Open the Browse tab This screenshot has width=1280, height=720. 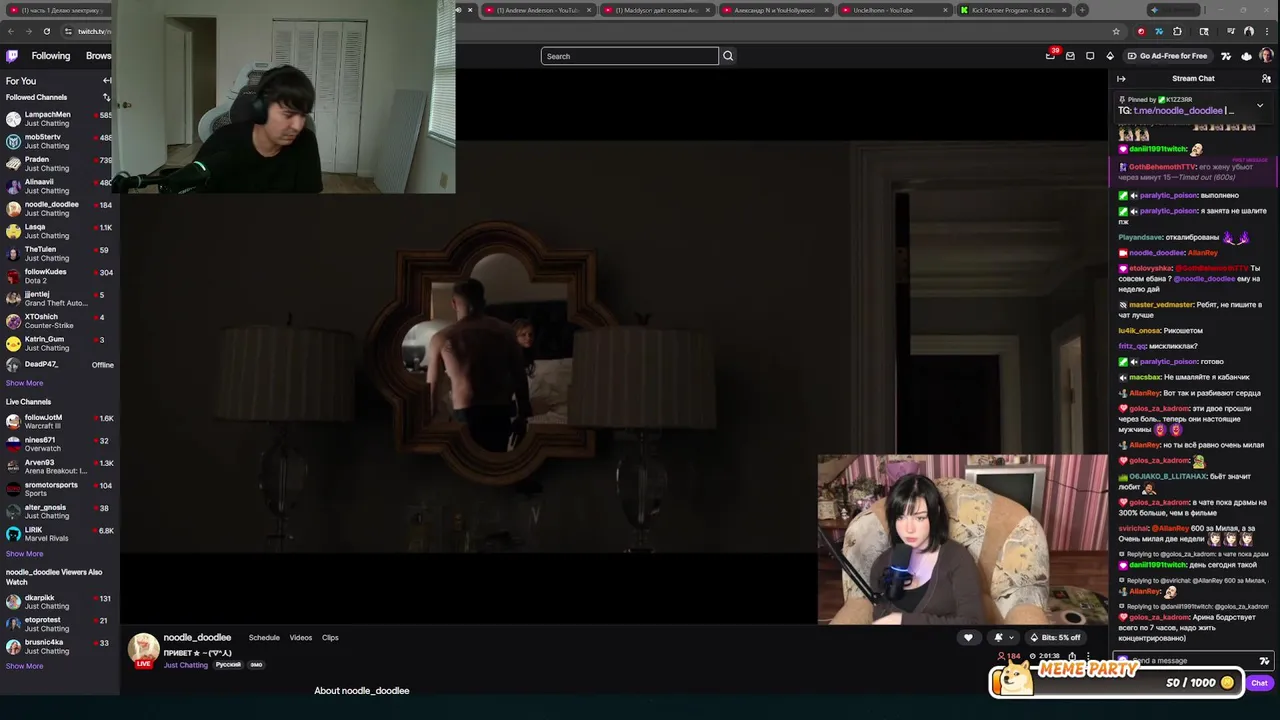point(98,56)
